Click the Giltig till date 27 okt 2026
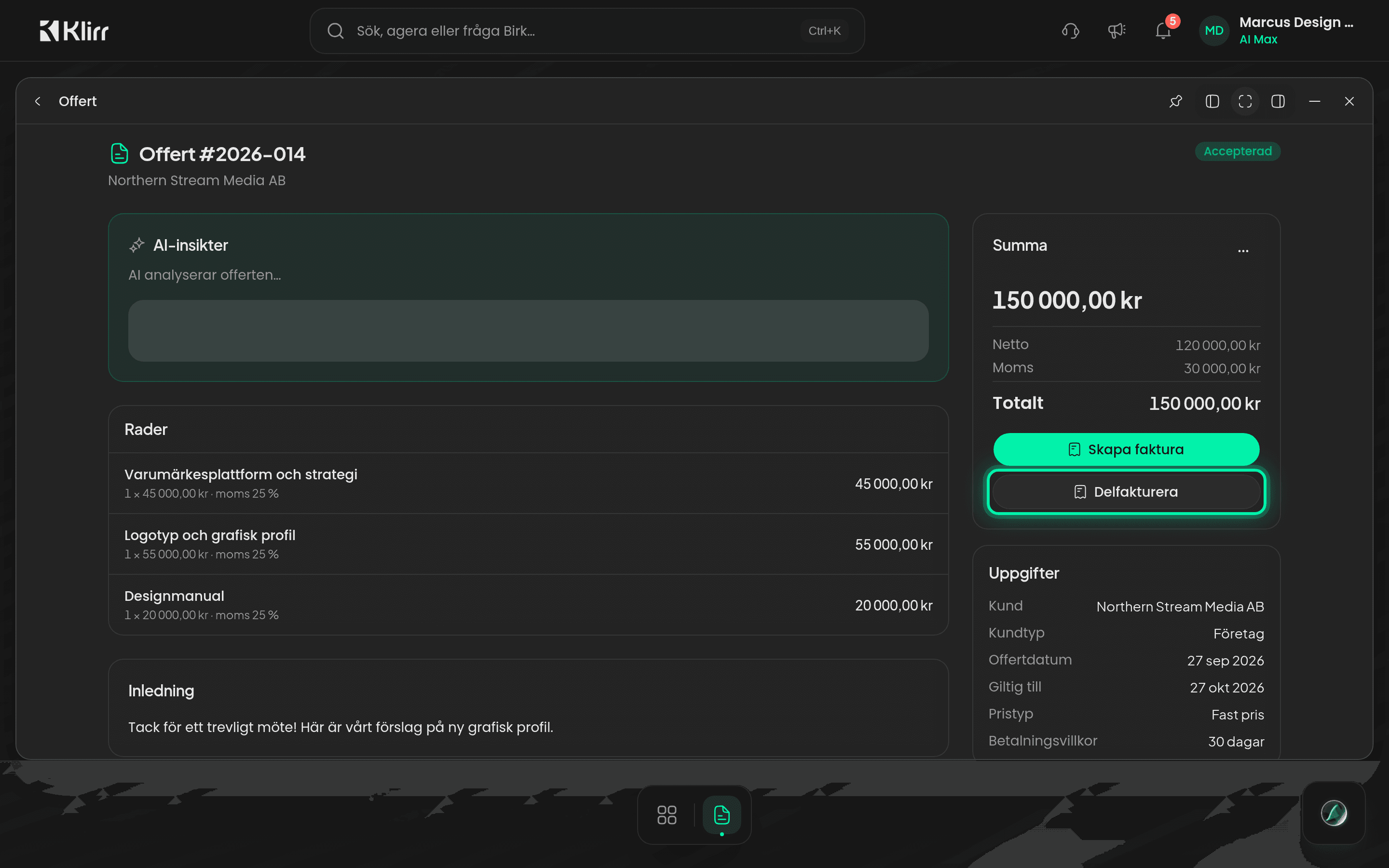The image size is (1389, 868). point(1226,688)
